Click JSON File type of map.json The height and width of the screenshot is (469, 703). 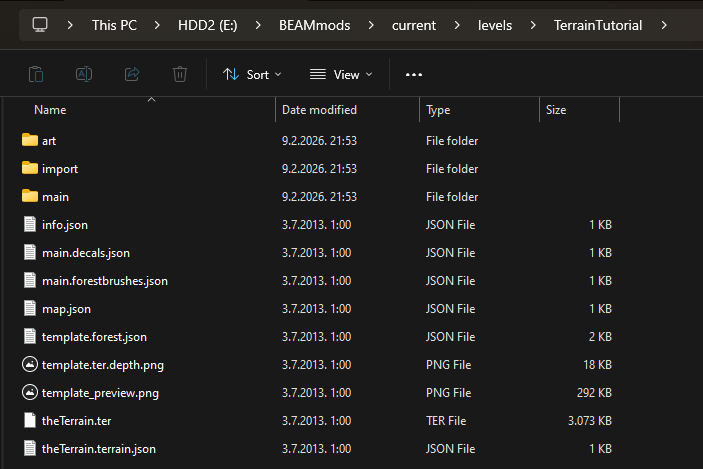point(450,309)
